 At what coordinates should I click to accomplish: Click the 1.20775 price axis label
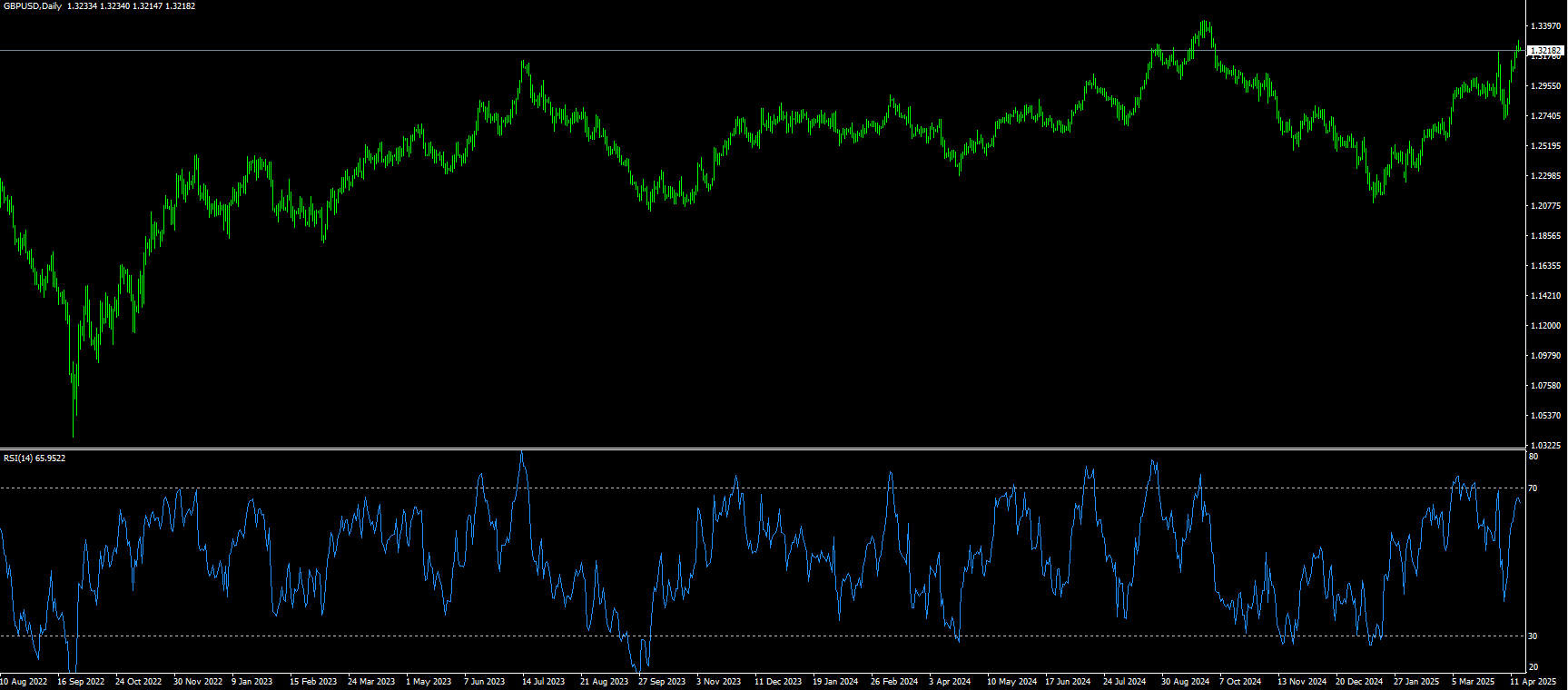1544,206
